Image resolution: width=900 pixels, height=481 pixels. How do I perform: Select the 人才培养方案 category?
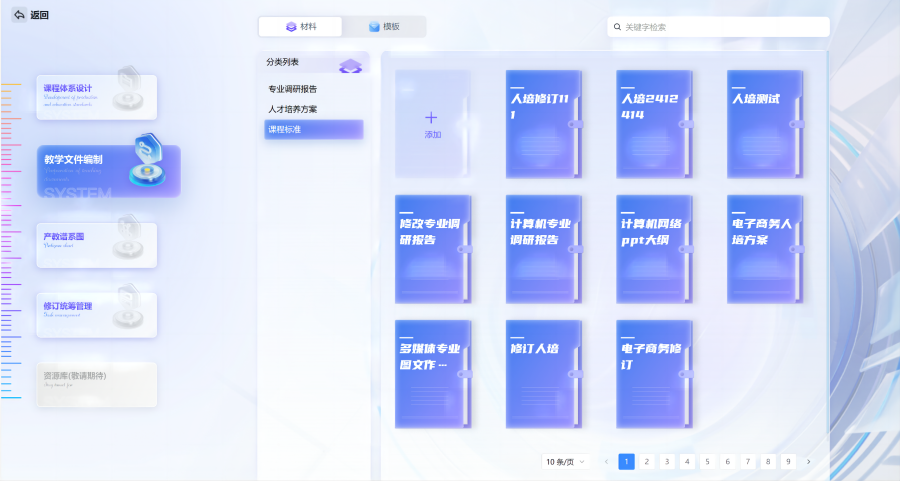[292, 109]
